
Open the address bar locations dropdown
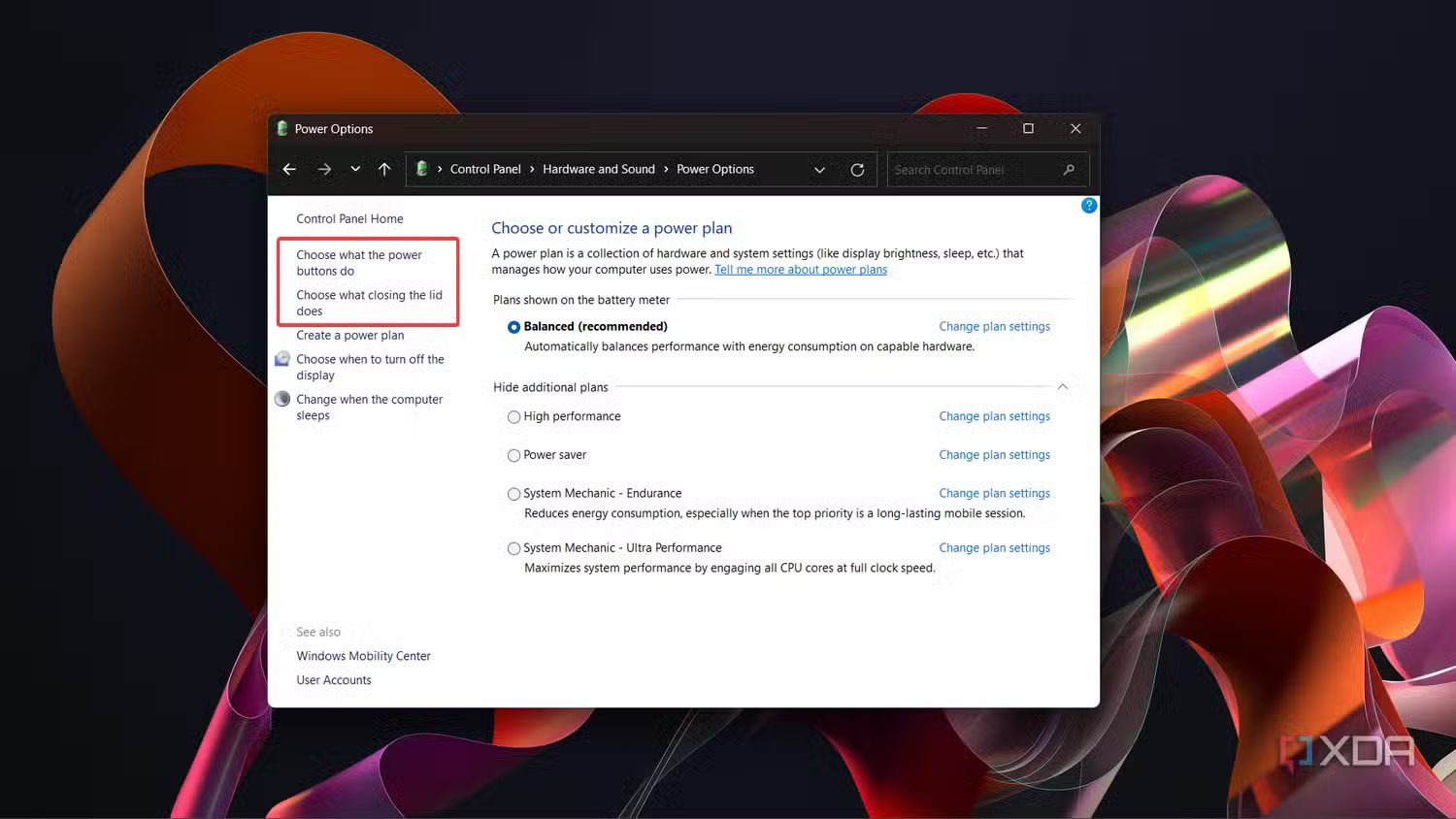click(819, 169)
